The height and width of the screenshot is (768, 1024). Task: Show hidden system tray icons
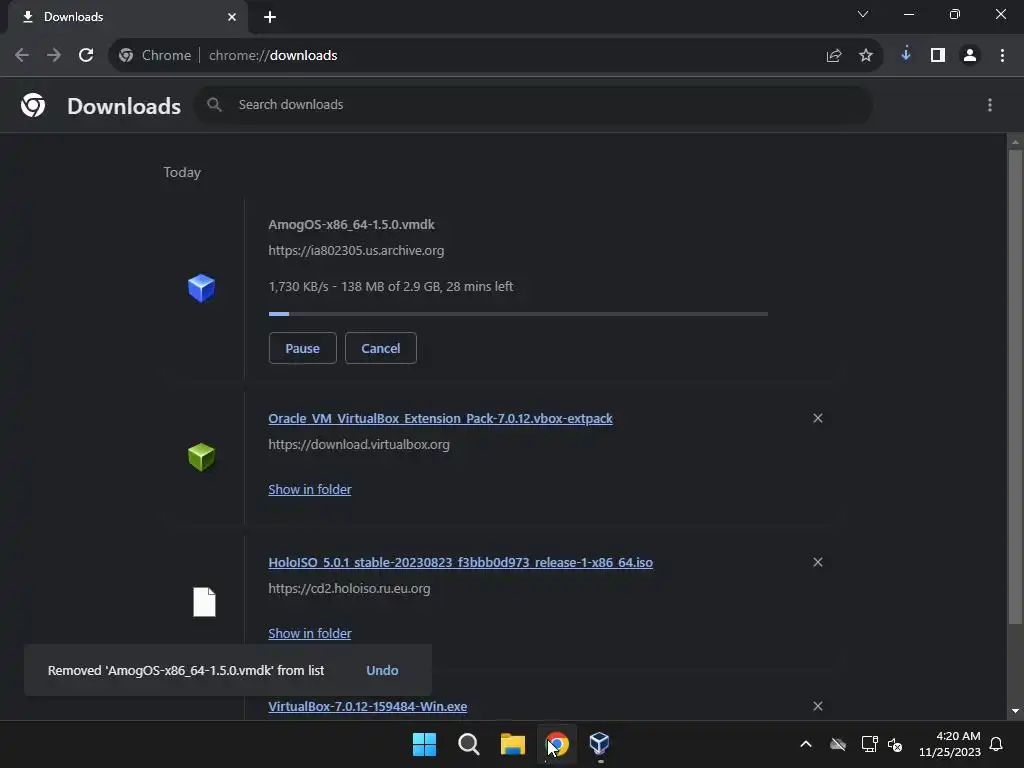pos(806,744)
